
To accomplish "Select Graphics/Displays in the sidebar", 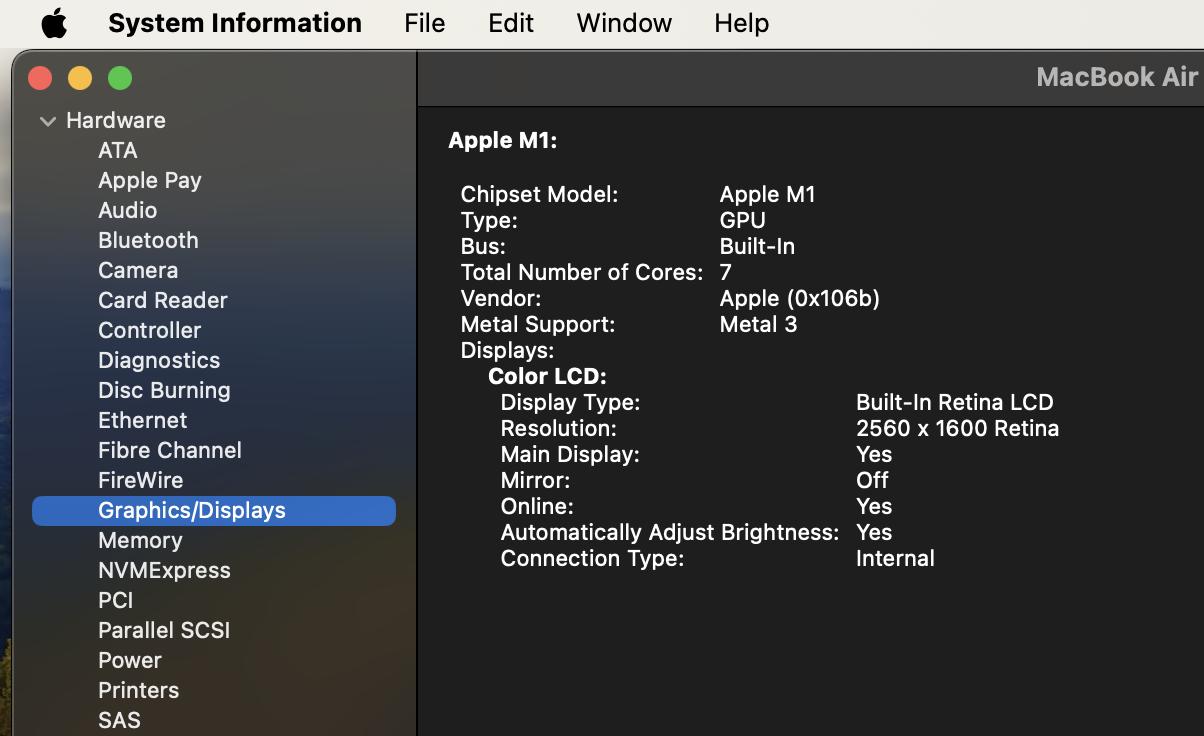I will click(x=214, y=510).
